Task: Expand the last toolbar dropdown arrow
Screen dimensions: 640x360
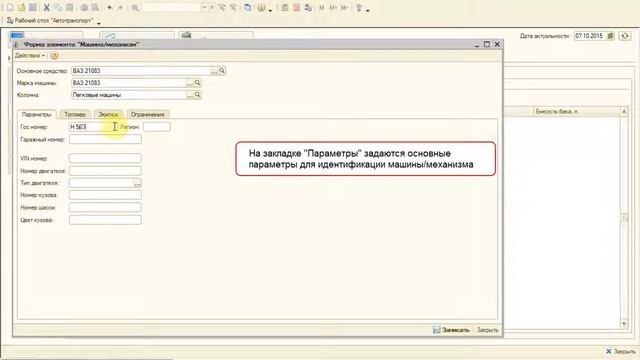Action: coord(368,10)
